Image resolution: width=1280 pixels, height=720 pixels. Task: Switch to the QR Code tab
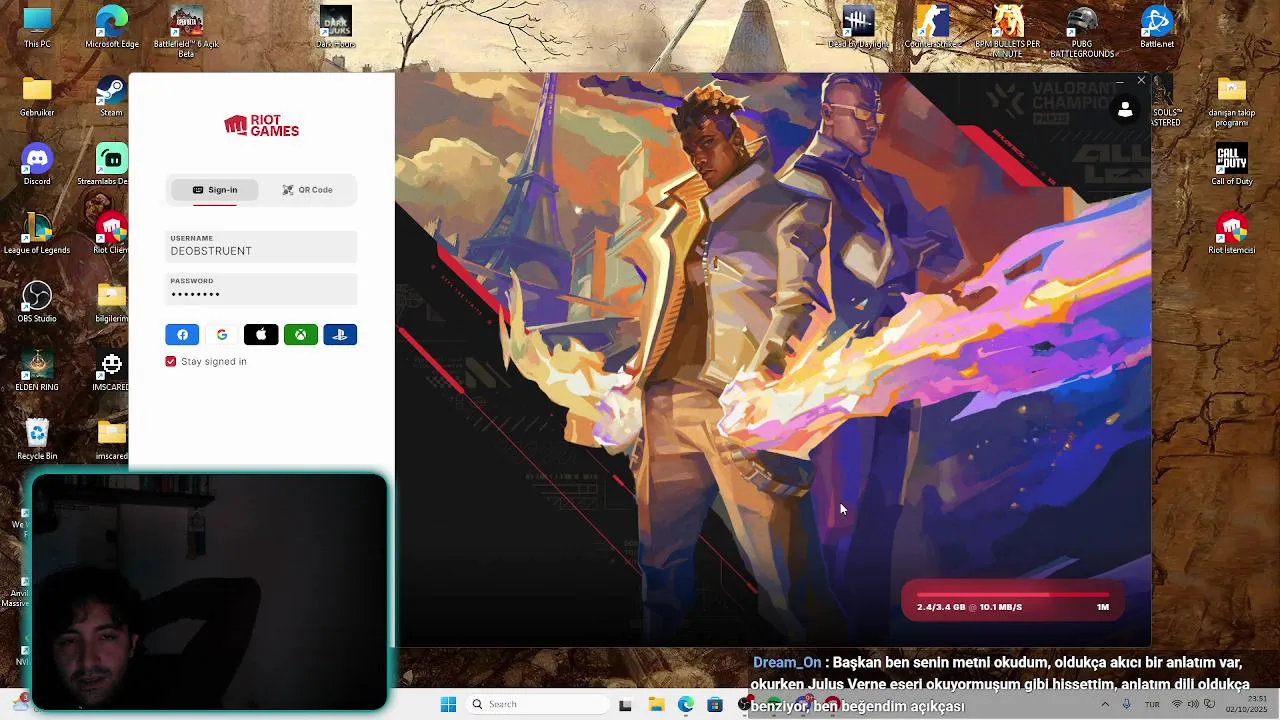(307, 190)
